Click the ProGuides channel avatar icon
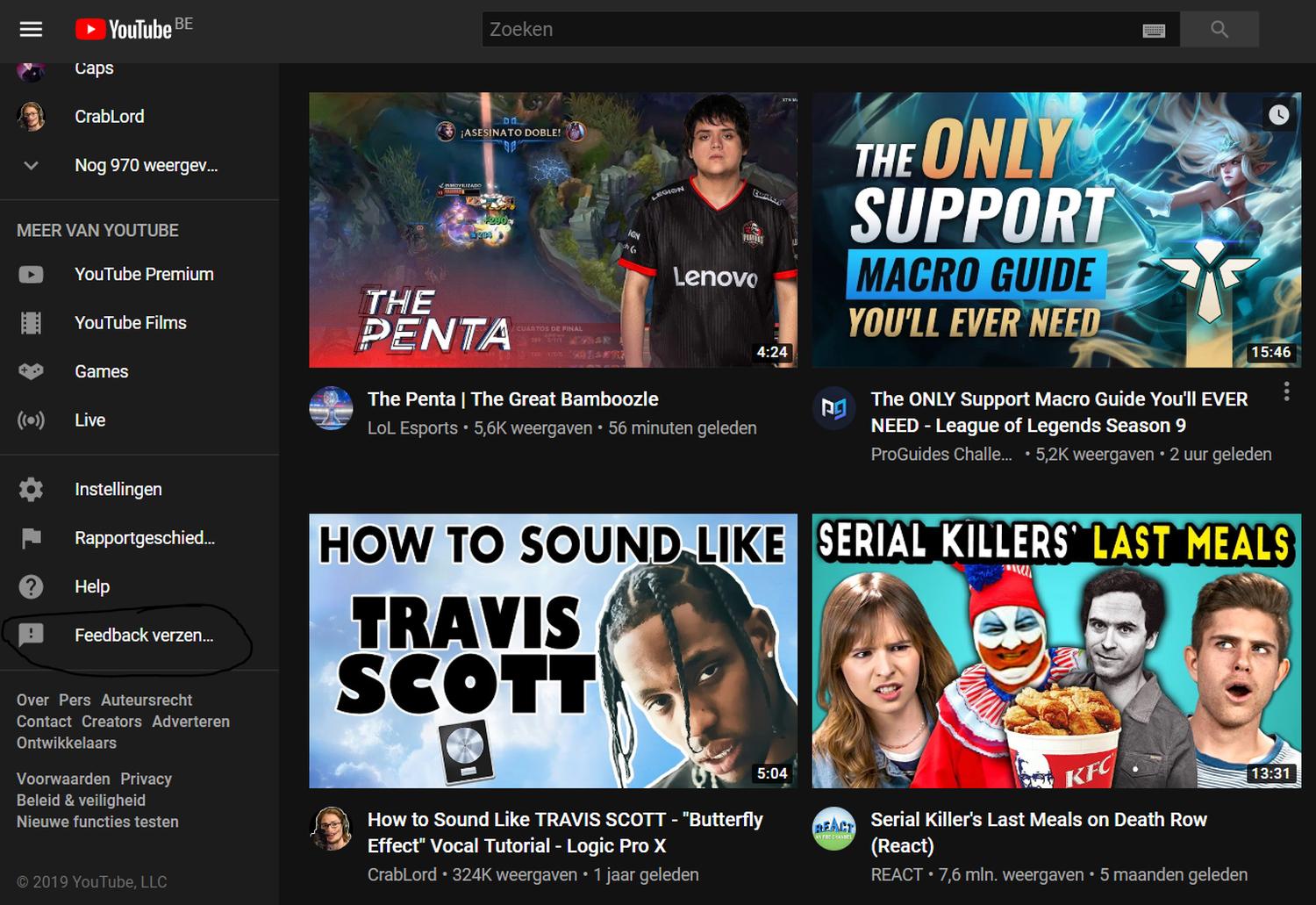 click(833, 408)
